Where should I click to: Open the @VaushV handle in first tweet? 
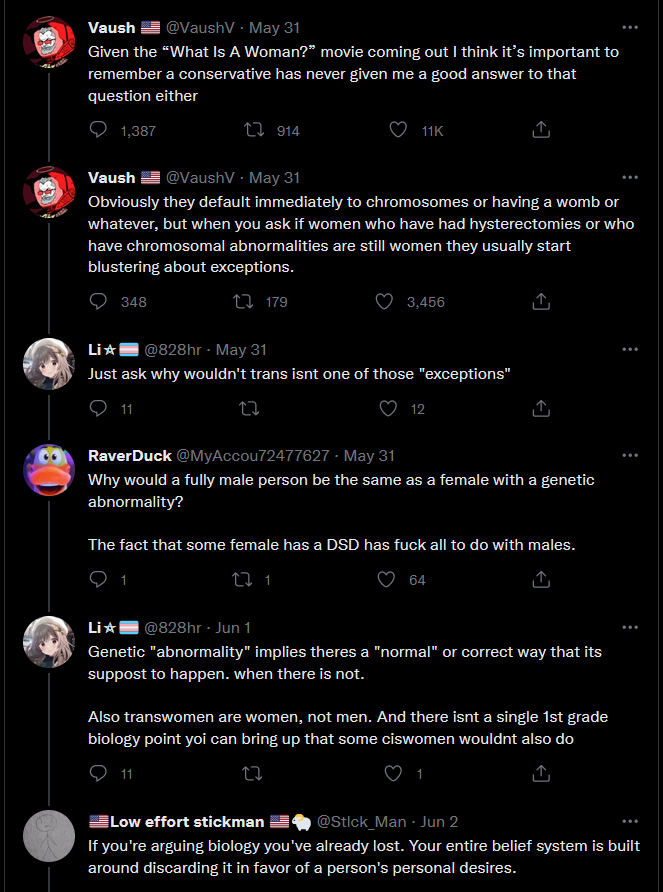(200, 27)
